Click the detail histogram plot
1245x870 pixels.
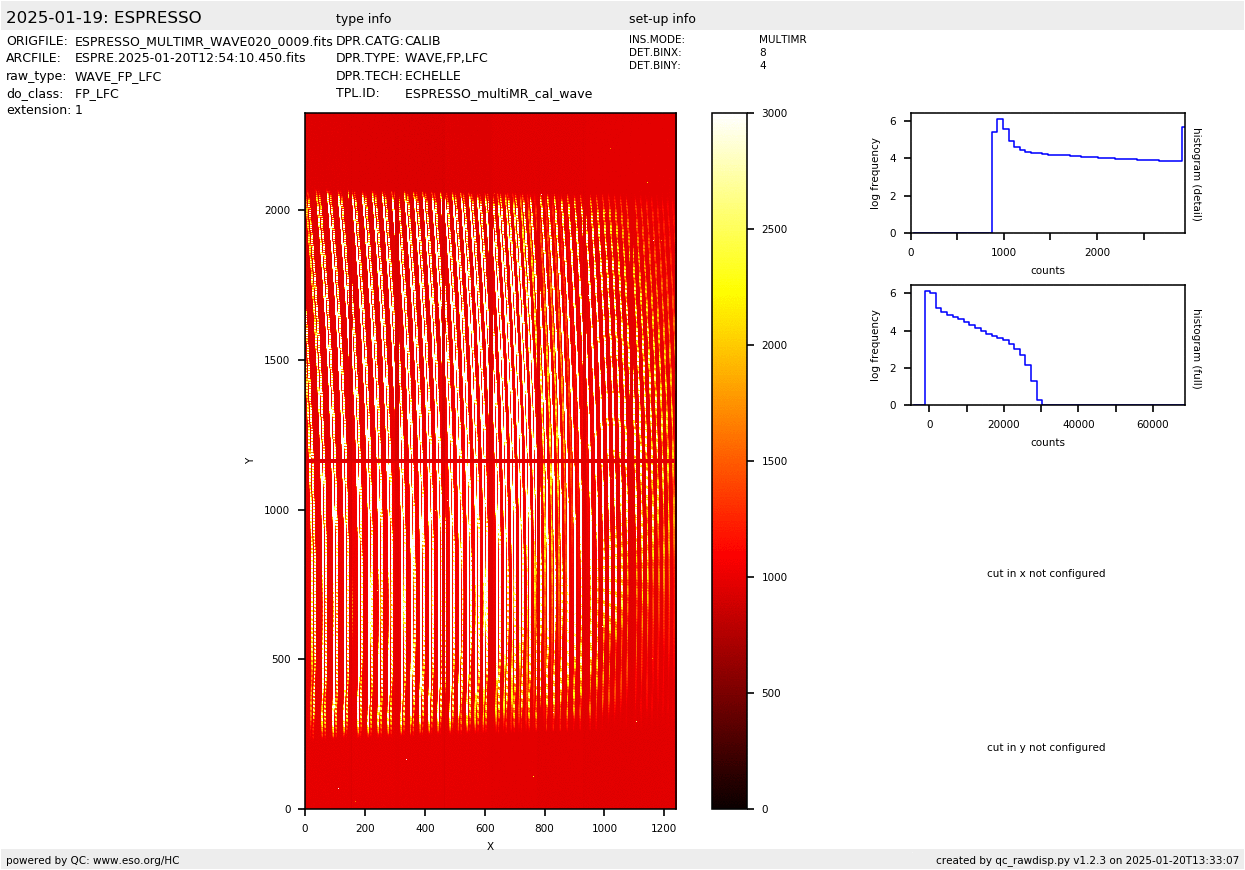point(1047,173)
